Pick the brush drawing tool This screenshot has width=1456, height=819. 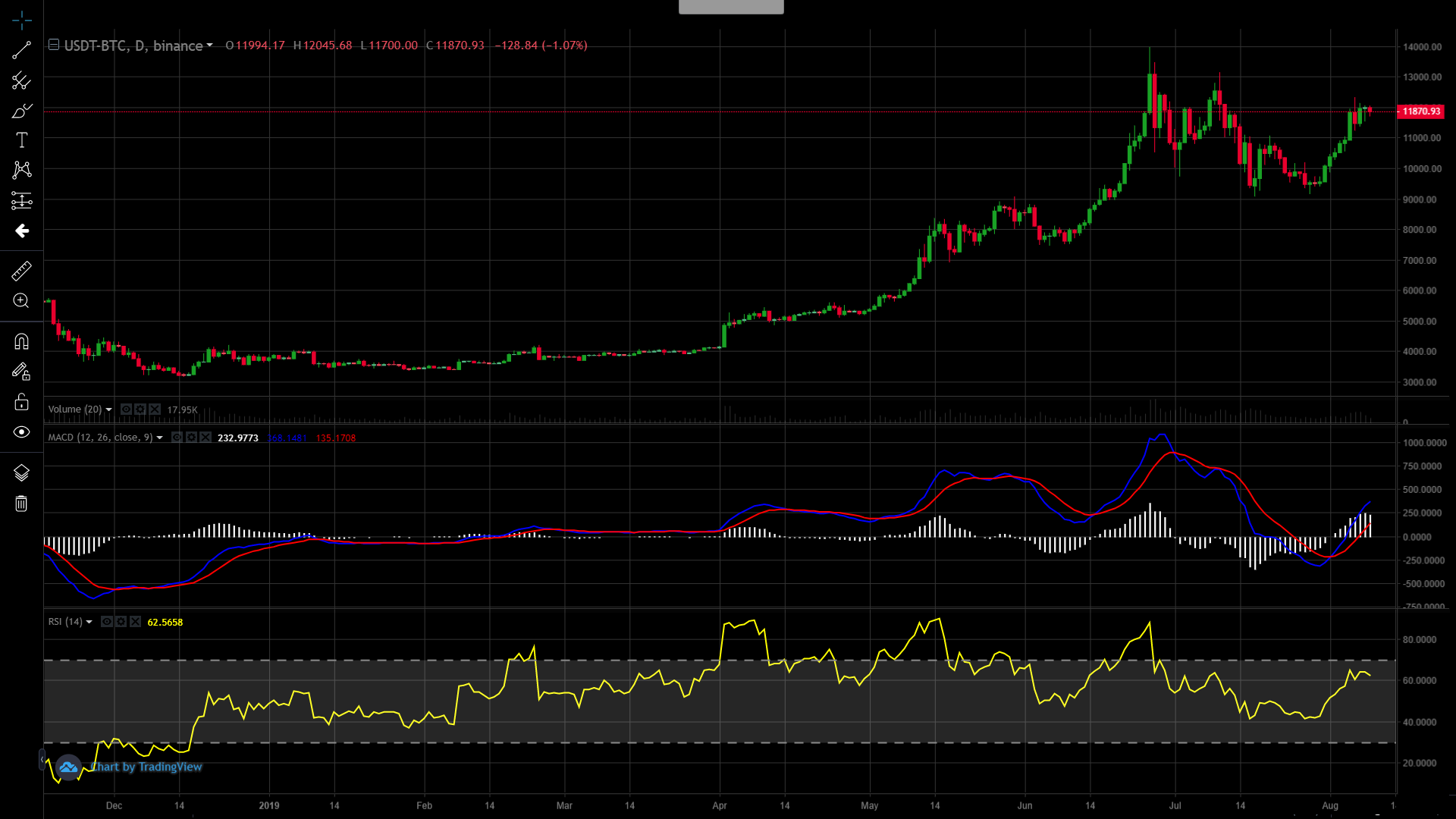pyautogui.click(x=21, y=111)
